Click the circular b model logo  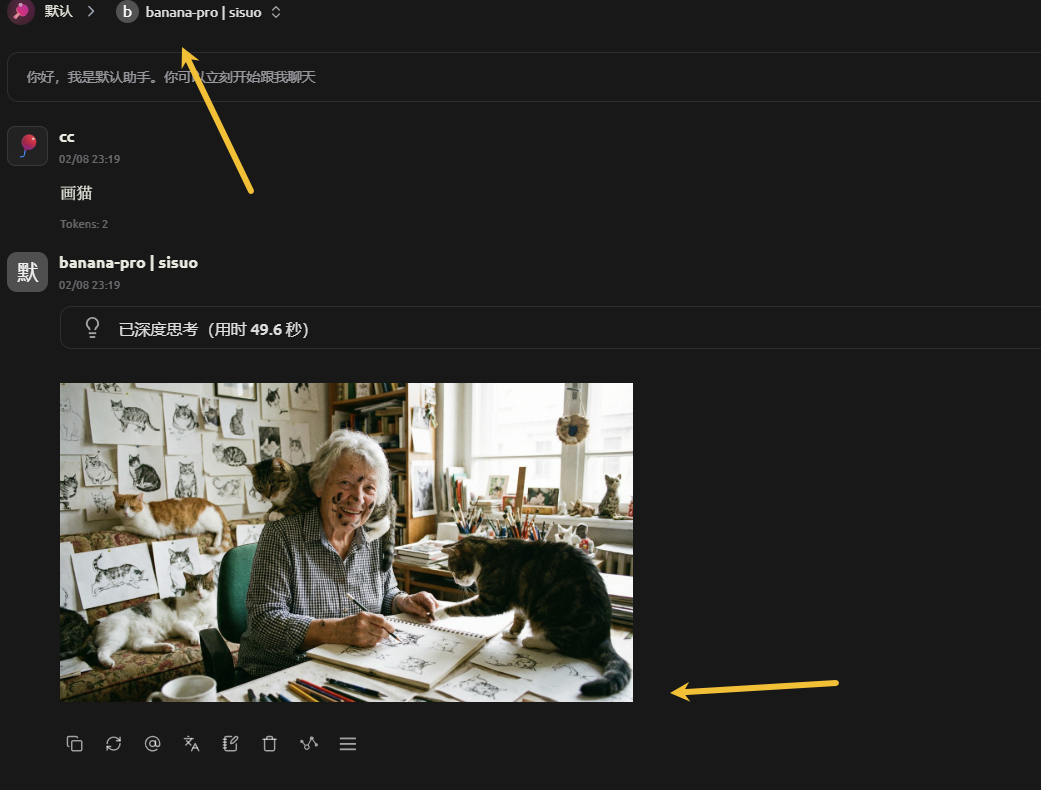coord(127,12)
